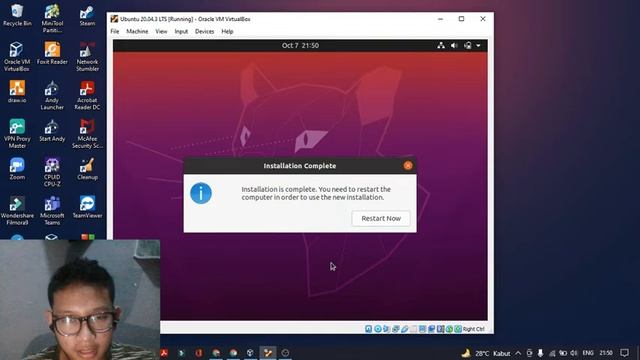Click the keyboard capture icon beside Right Ctrl

pyautogui.click(x=458, y=329)
